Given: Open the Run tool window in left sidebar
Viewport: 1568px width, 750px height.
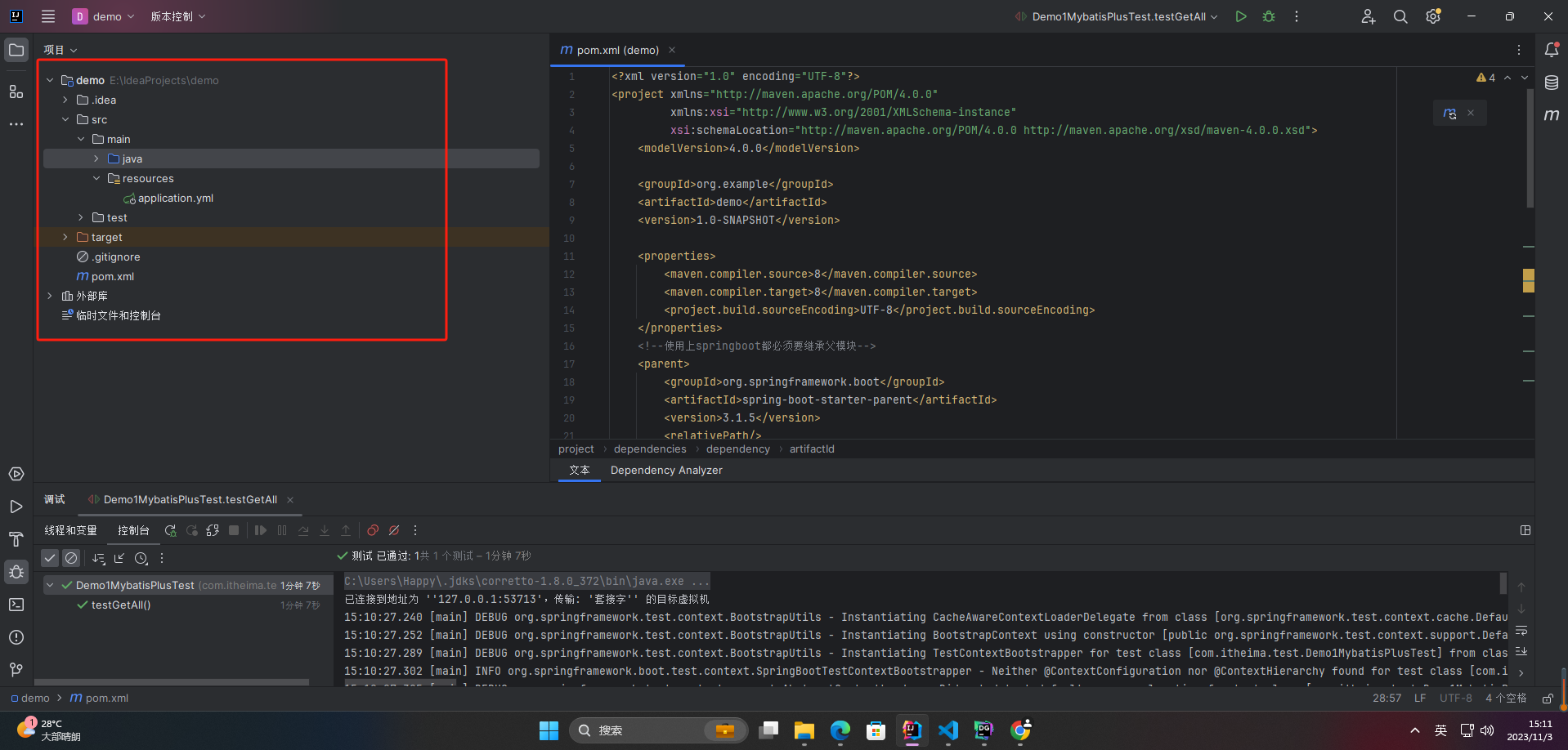Looking at the screenshot, I should (x=16, y=507).
